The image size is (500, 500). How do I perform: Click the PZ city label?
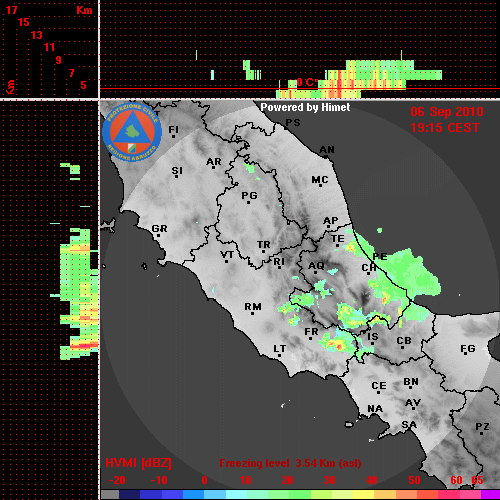[482, 427]
